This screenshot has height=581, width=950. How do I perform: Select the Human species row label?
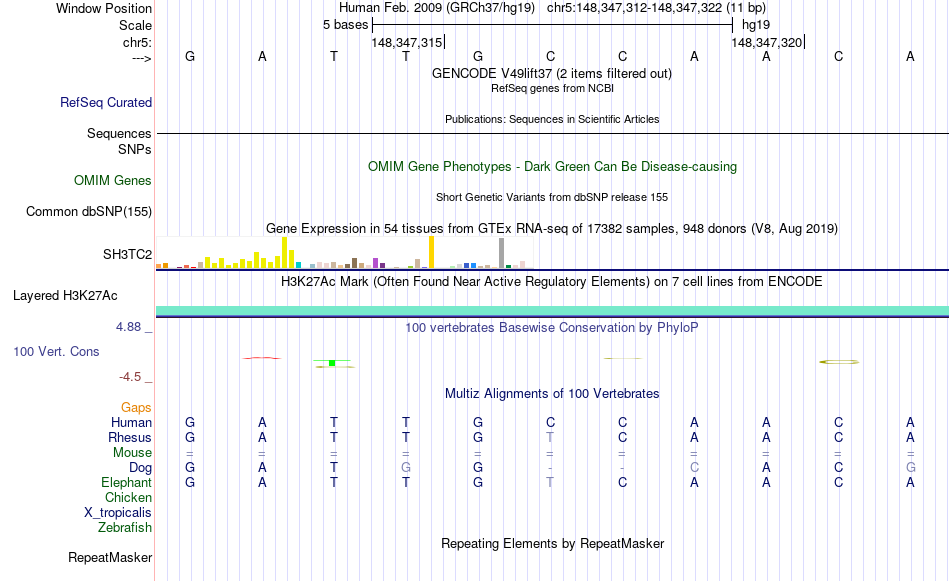(x=131, y=422)
